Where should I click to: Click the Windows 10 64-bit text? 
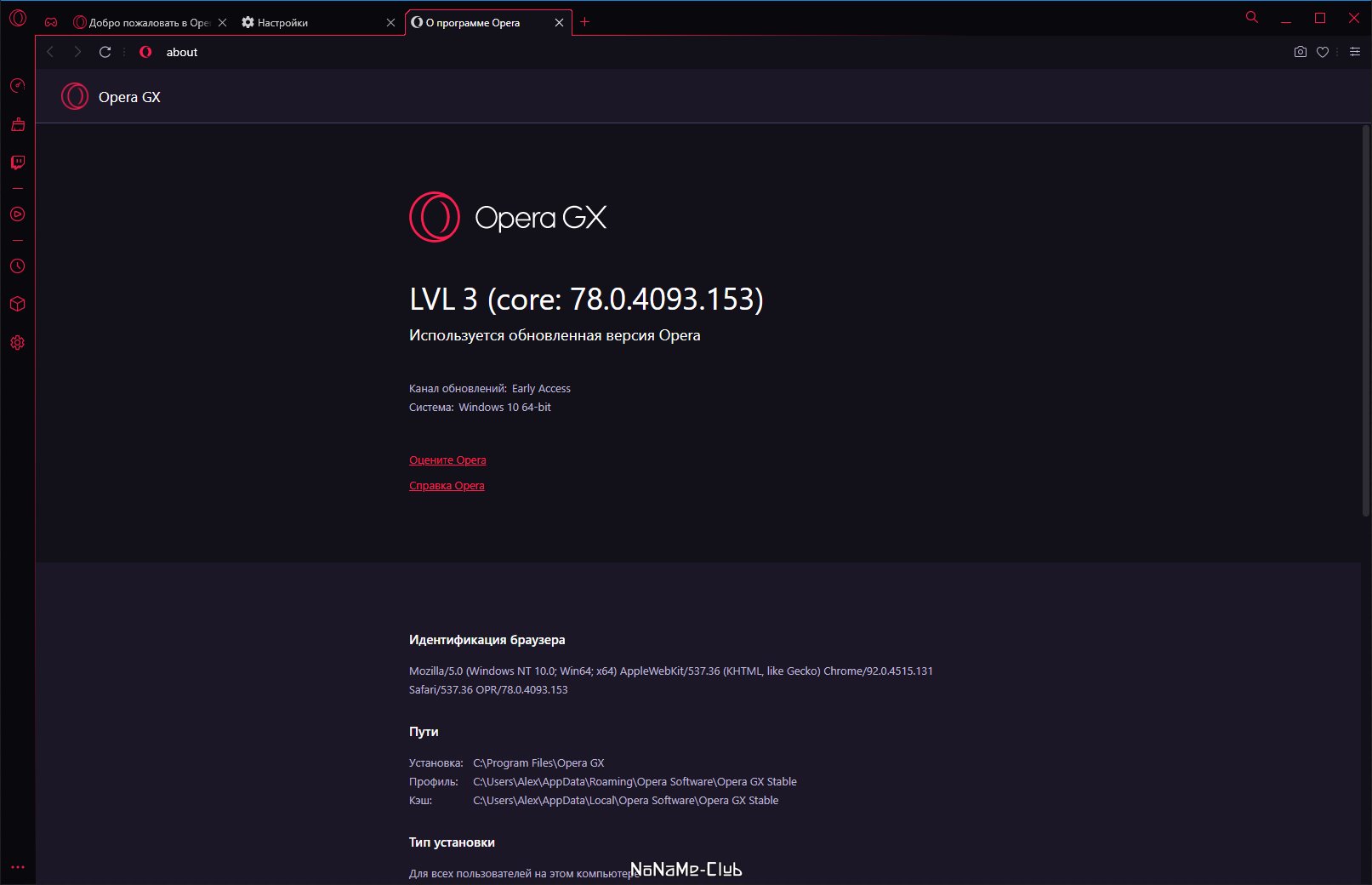(x=504, y=408)
